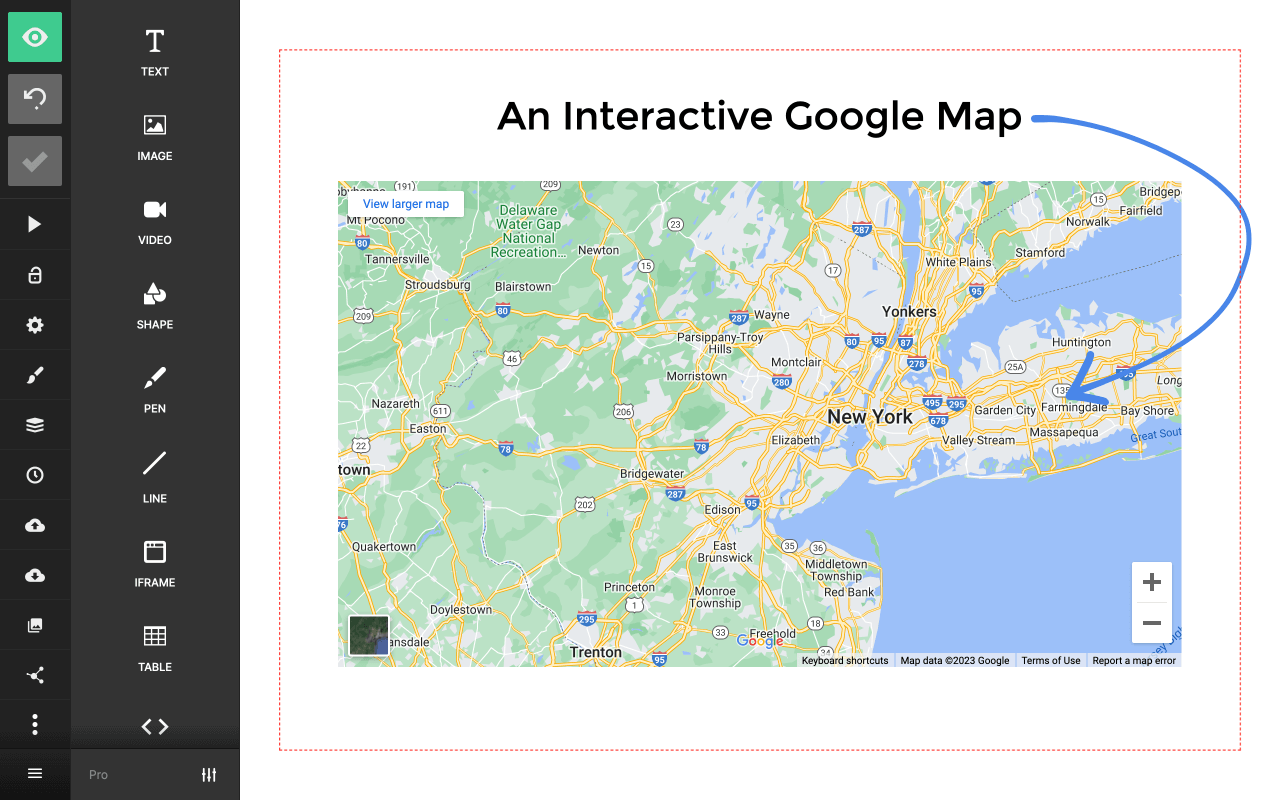Click the share nodes icon
This screenshot has height=800, width=1281.
tap(35, 675)
